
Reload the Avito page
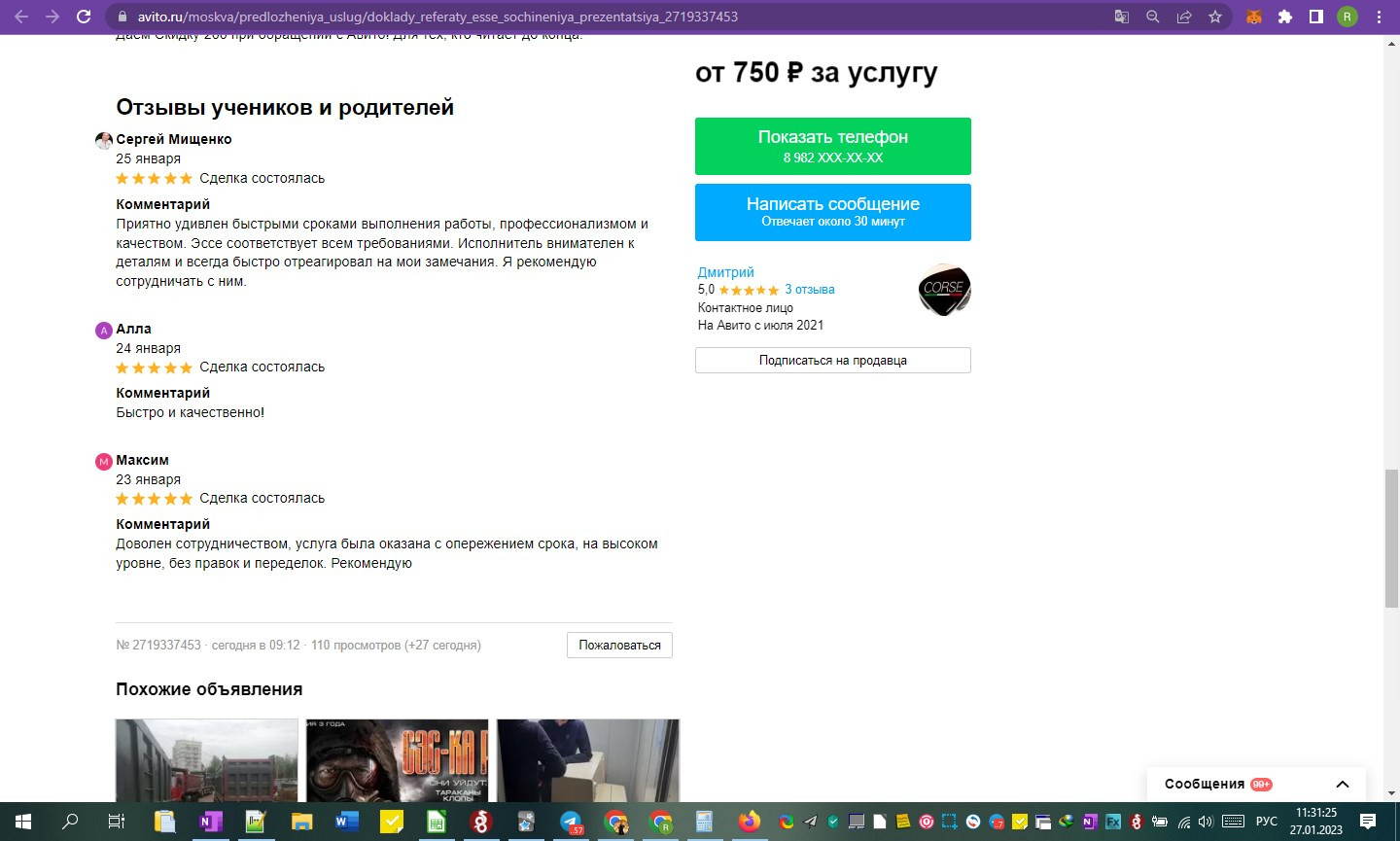coord(84,17)
